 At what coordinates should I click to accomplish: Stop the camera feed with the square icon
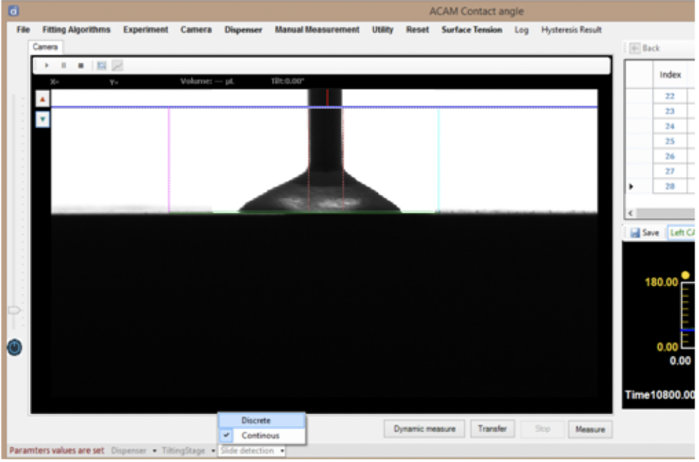[80, 66]
